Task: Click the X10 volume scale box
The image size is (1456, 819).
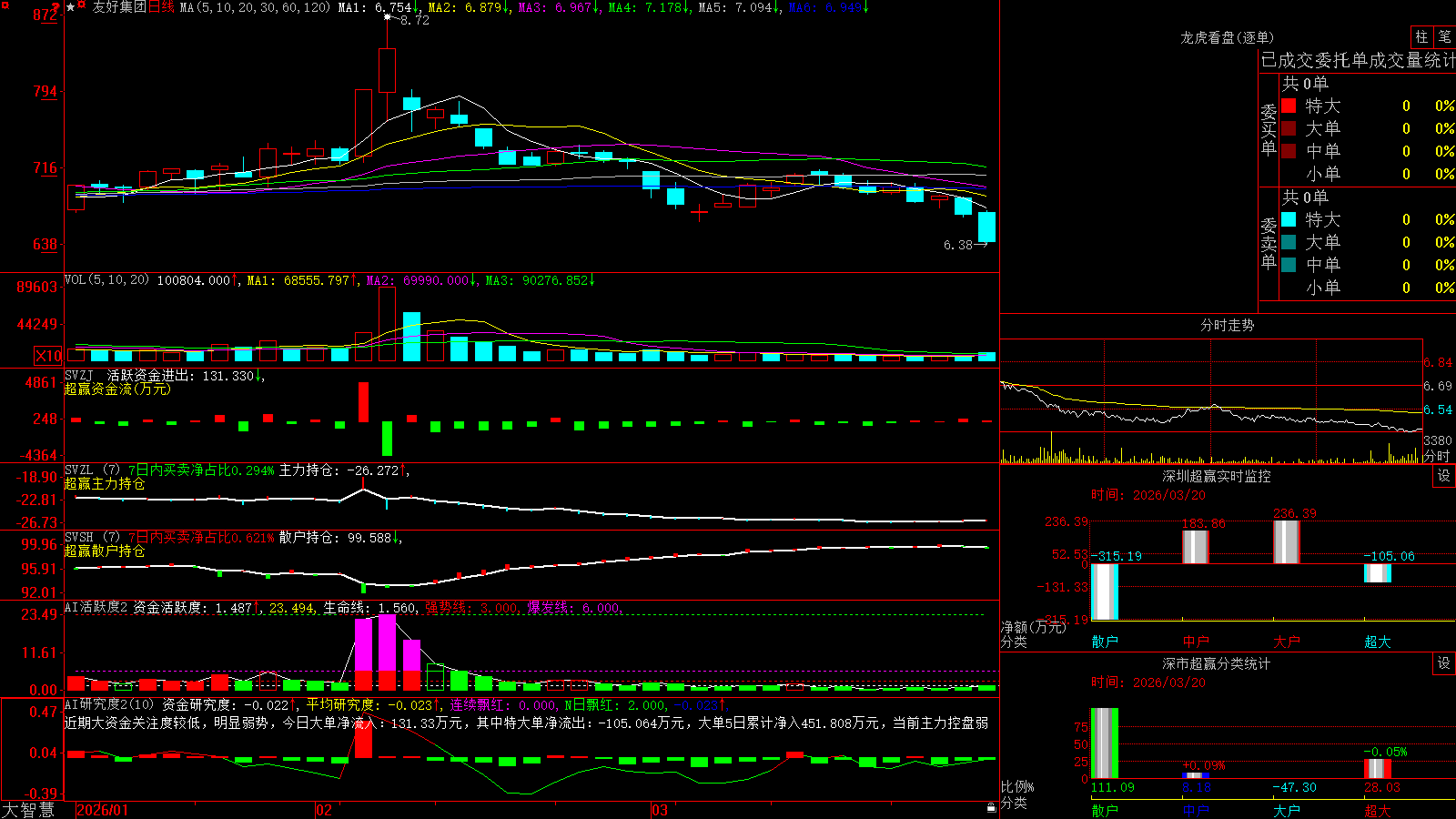Action: click(48, 356)
